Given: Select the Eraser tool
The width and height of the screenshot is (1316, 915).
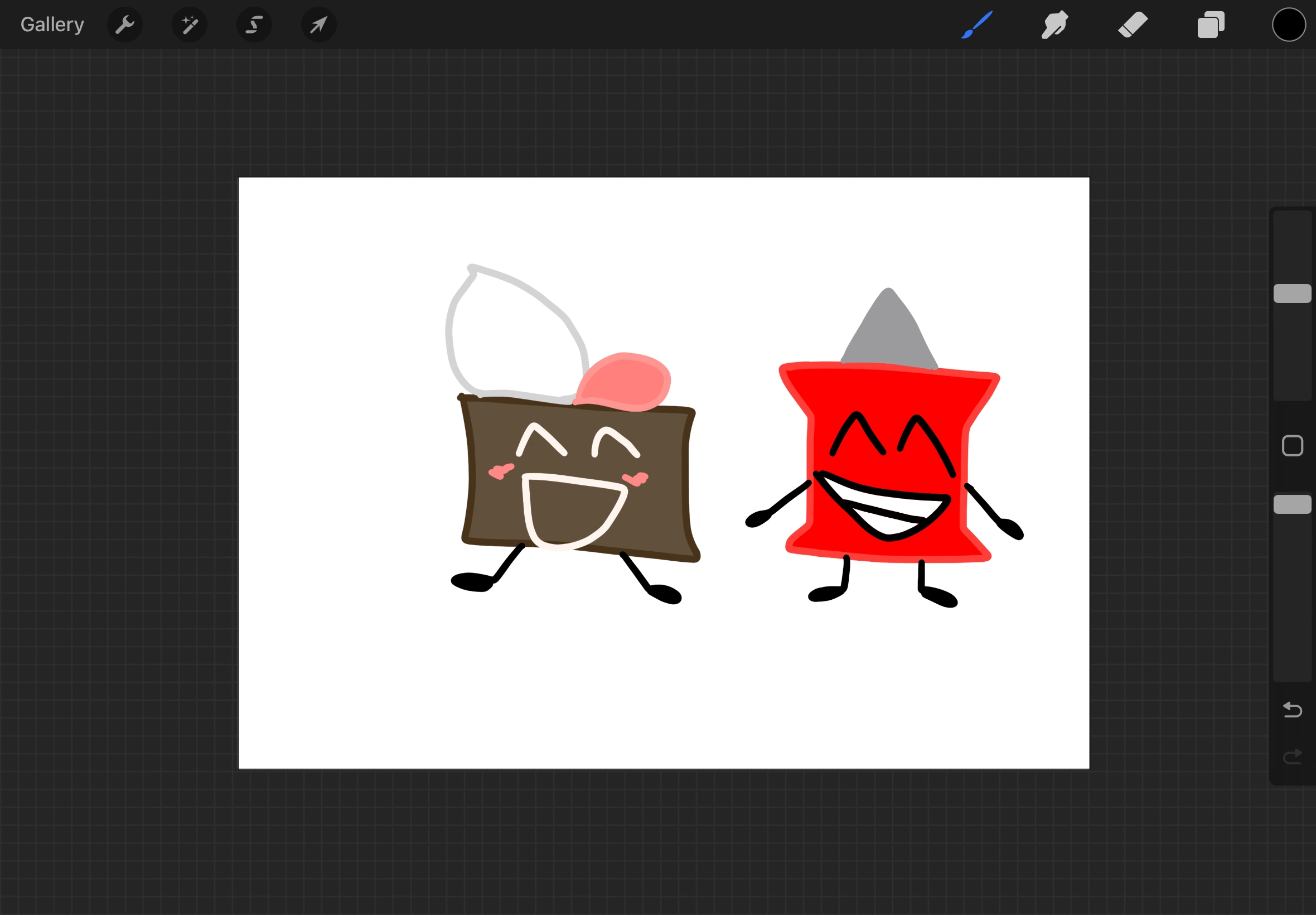Looking at the screenshot, I should tap(1133, 25).
